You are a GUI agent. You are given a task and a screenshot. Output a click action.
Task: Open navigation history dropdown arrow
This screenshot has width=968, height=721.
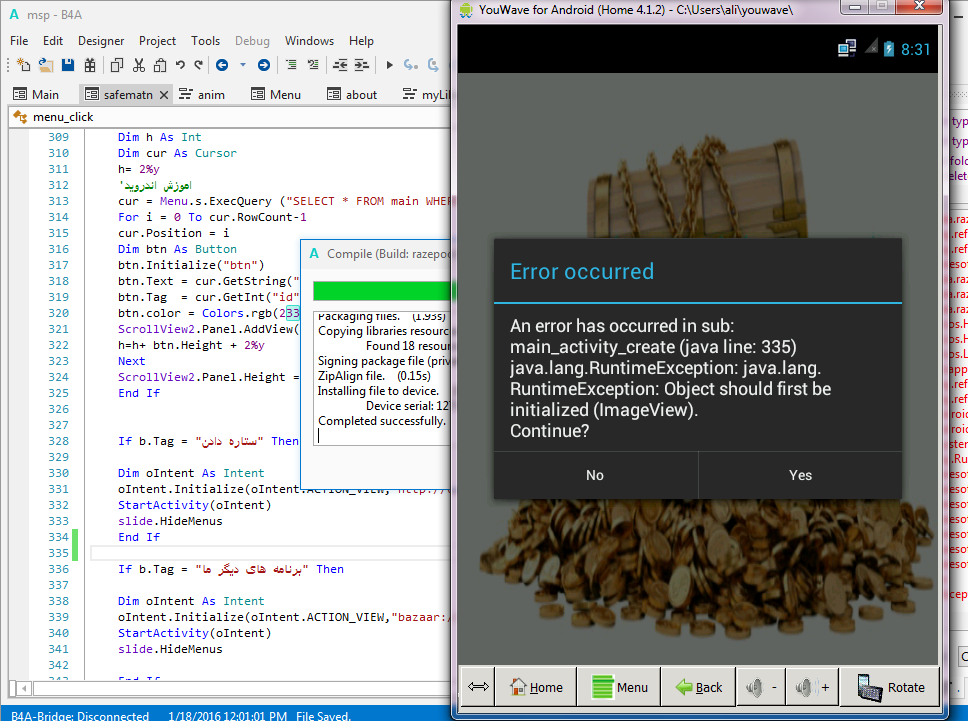point(242,65)
